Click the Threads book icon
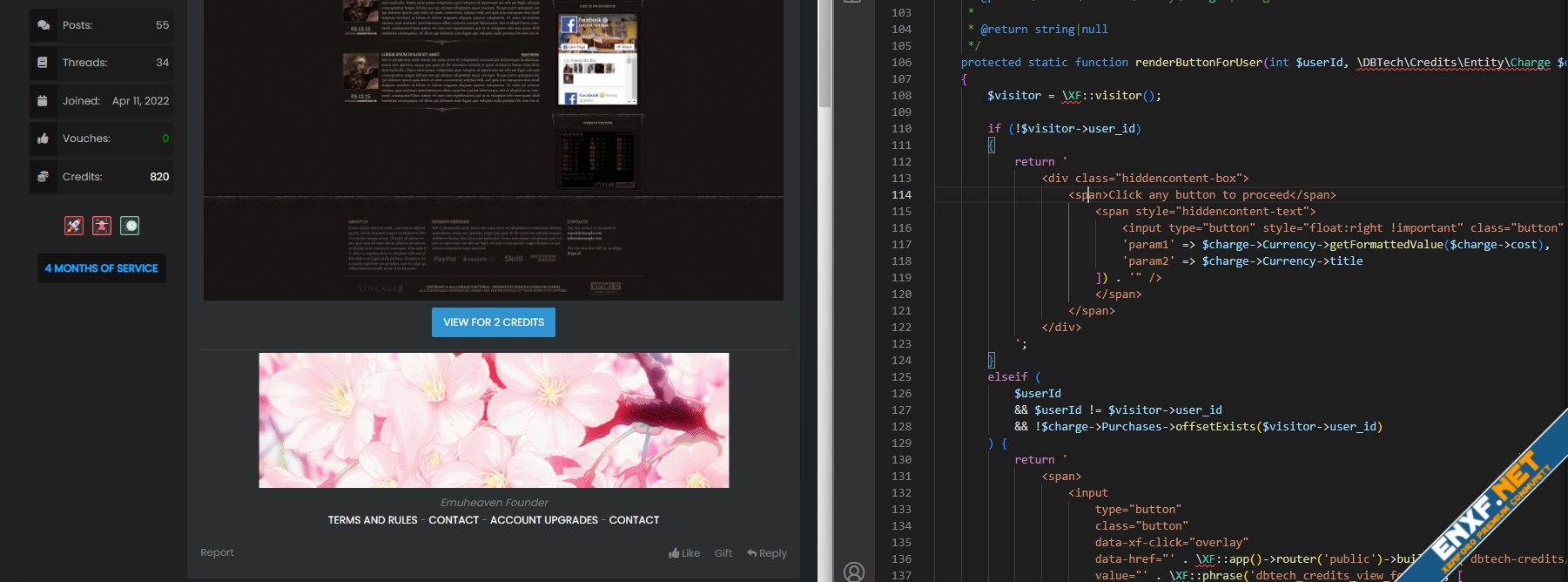Image resolution: width=1568 pixels, height=582 pixels. (43, 63)
